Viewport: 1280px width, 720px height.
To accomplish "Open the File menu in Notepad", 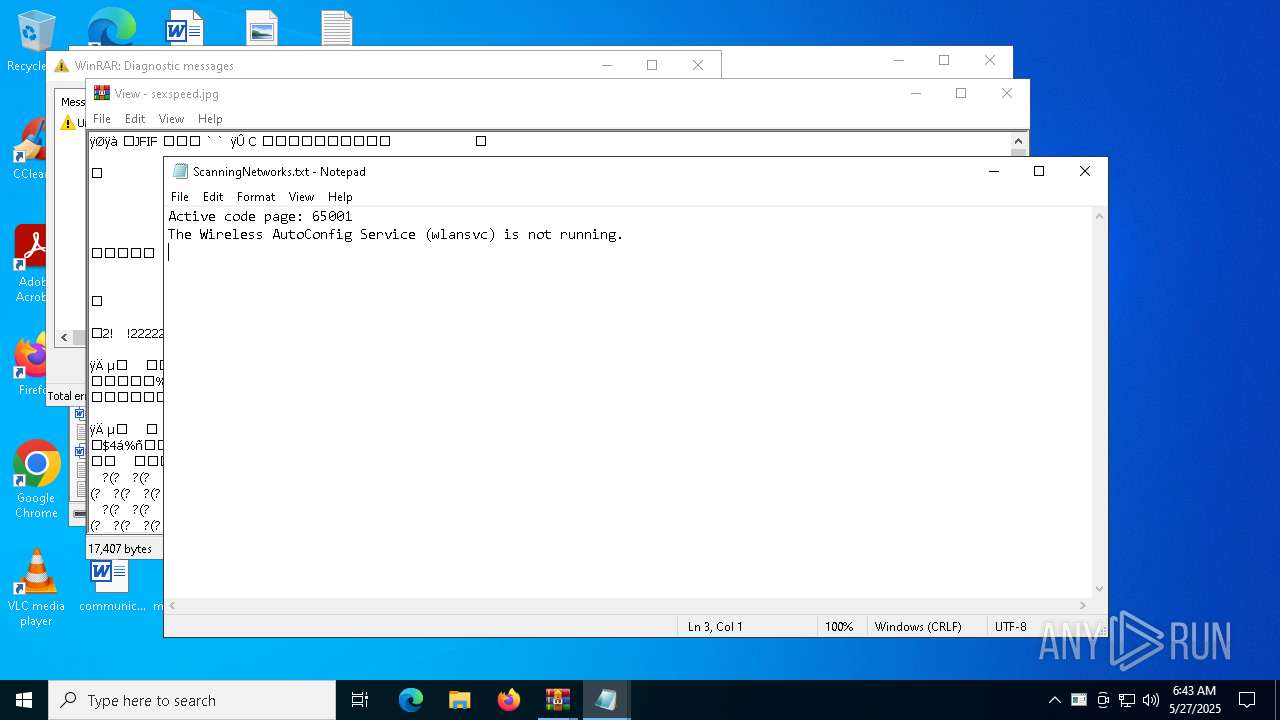I will click(x=180, y=197).
